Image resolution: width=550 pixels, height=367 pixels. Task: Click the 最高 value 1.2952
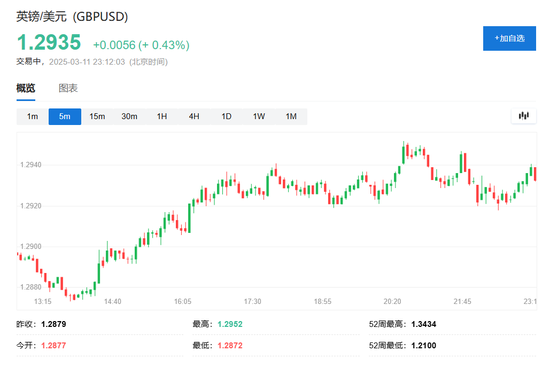(x=230, y=324)
